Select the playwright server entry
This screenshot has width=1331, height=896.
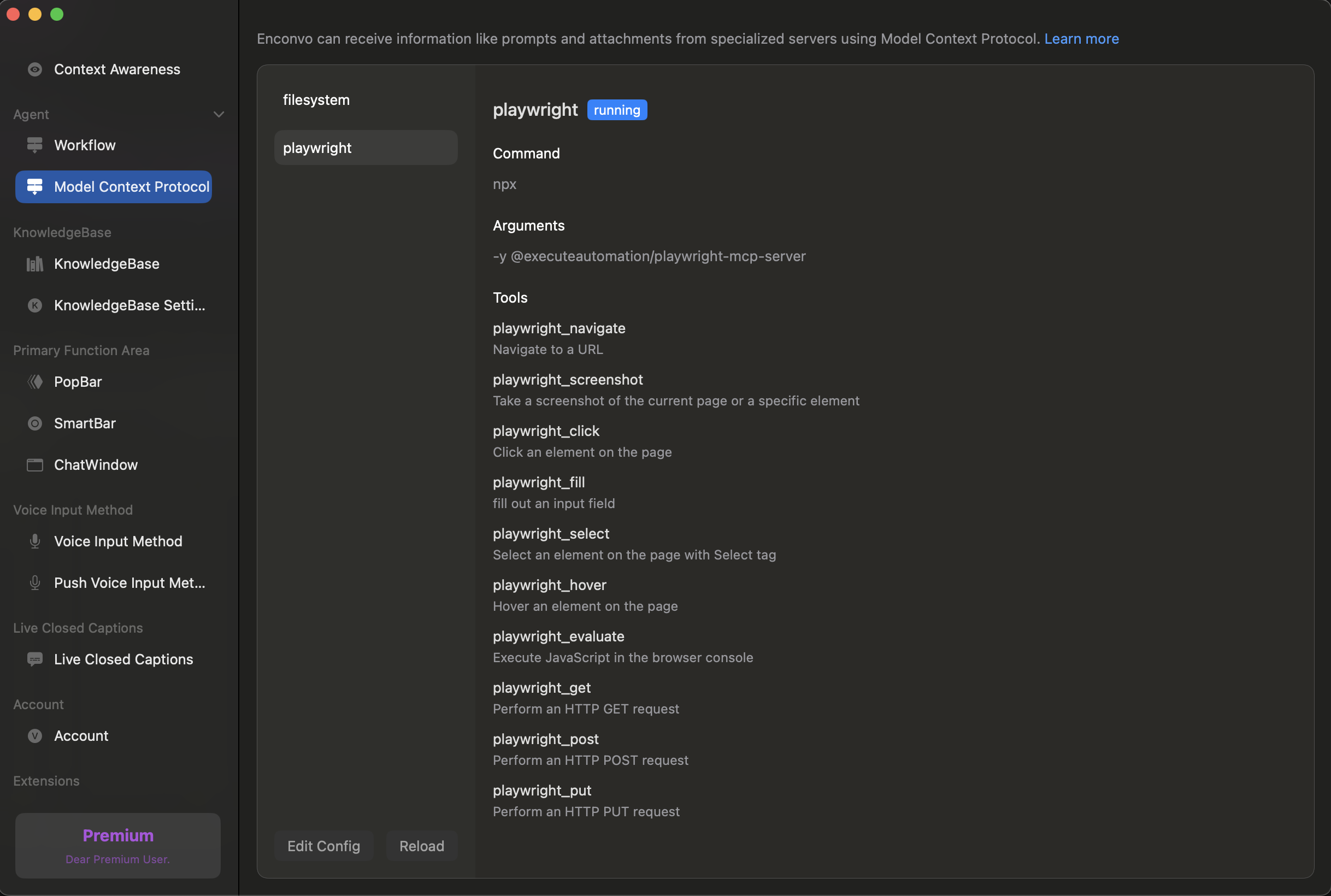(366, 148)
